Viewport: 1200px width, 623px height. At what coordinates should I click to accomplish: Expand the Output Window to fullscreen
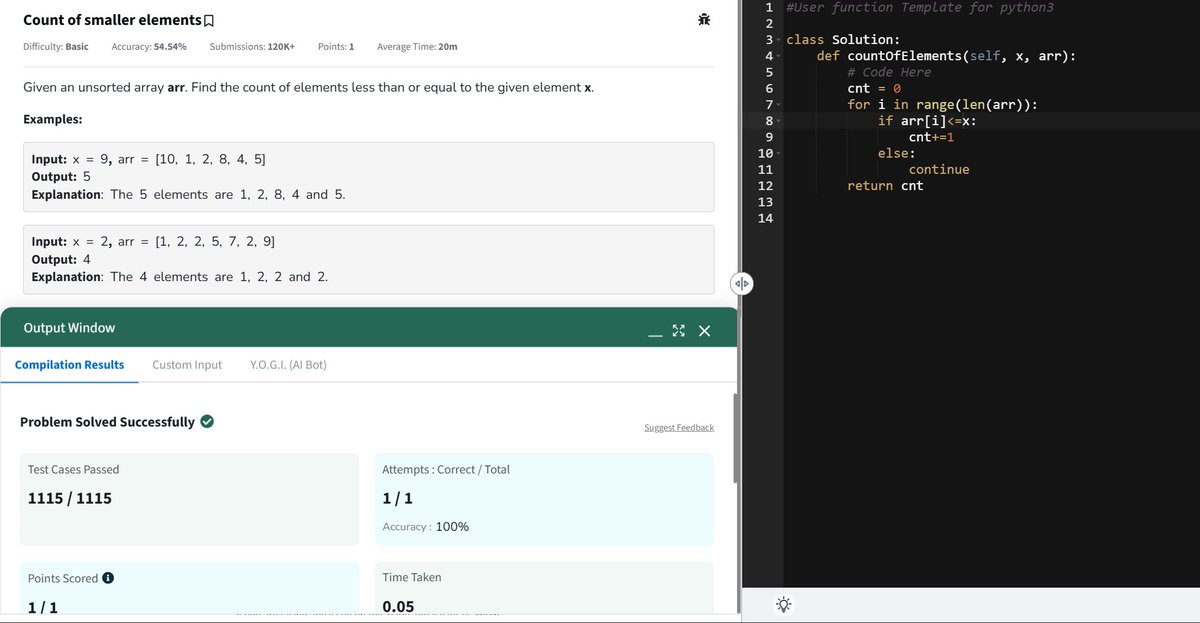(679, 331)
